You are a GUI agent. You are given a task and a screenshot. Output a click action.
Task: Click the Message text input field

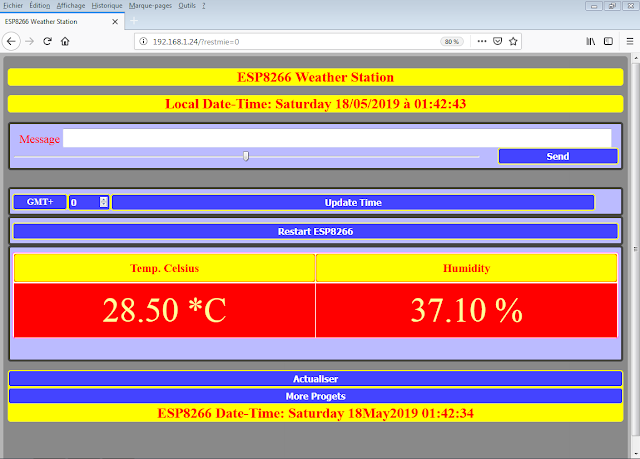tap(337, 138)
